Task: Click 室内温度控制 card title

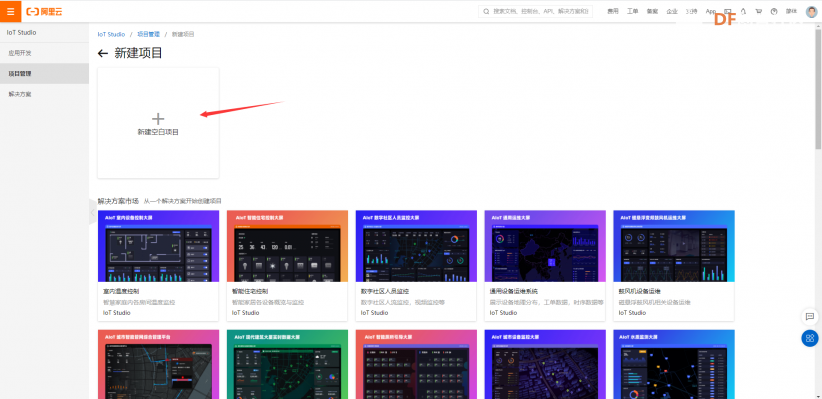Action: click(x=121, y=291)
